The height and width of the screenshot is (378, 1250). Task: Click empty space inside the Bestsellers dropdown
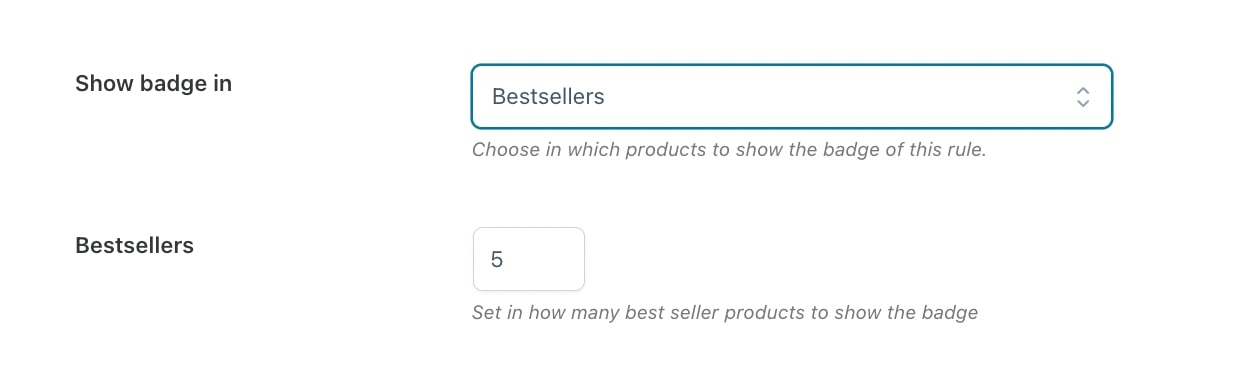point(840,97)
